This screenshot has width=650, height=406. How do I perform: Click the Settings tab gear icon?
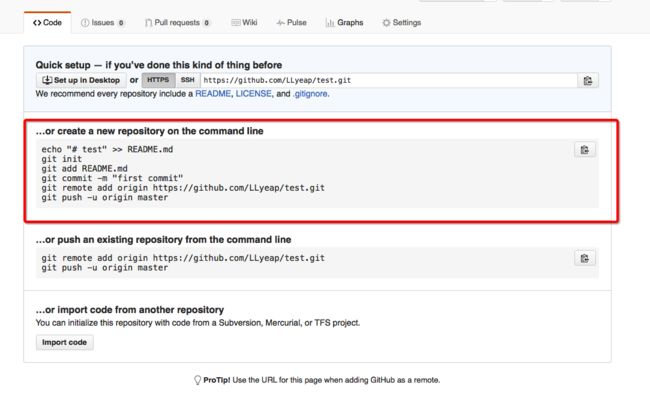pyautogui.click(x=386, y=23)
